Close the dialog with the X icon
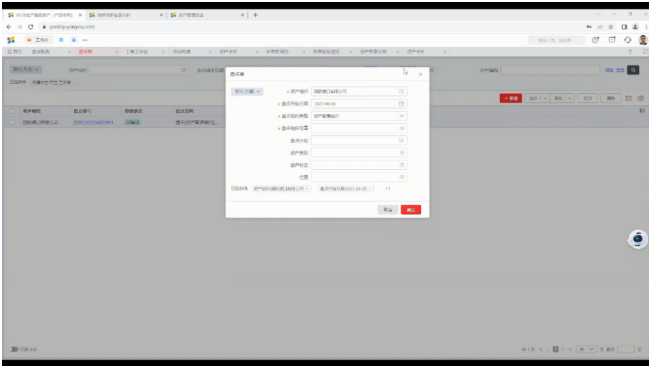This screenshot has height=368, width=654. click(x=420, y=74)
